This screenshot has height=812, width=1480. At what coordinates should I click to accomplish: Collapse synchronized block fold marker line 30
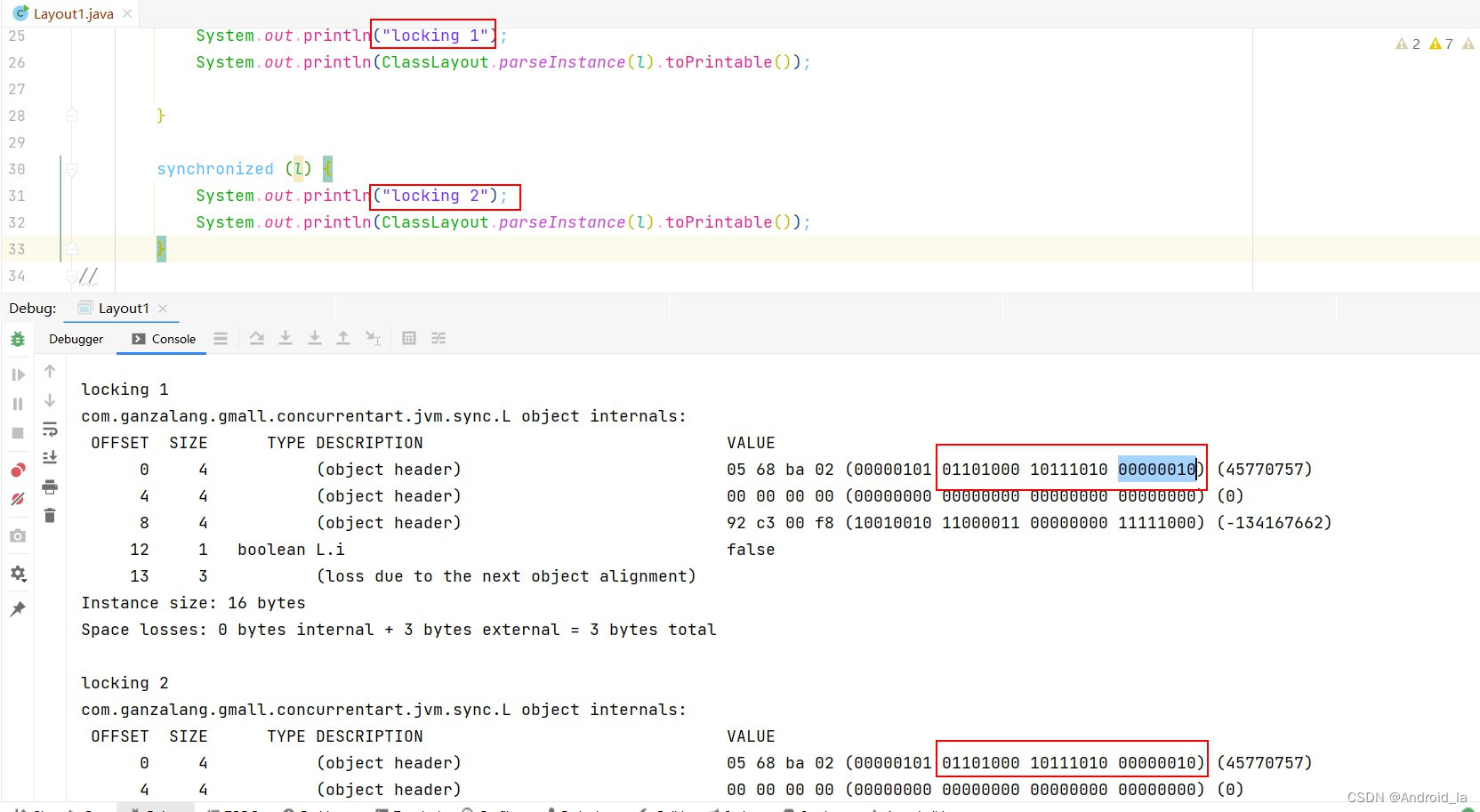72,169
